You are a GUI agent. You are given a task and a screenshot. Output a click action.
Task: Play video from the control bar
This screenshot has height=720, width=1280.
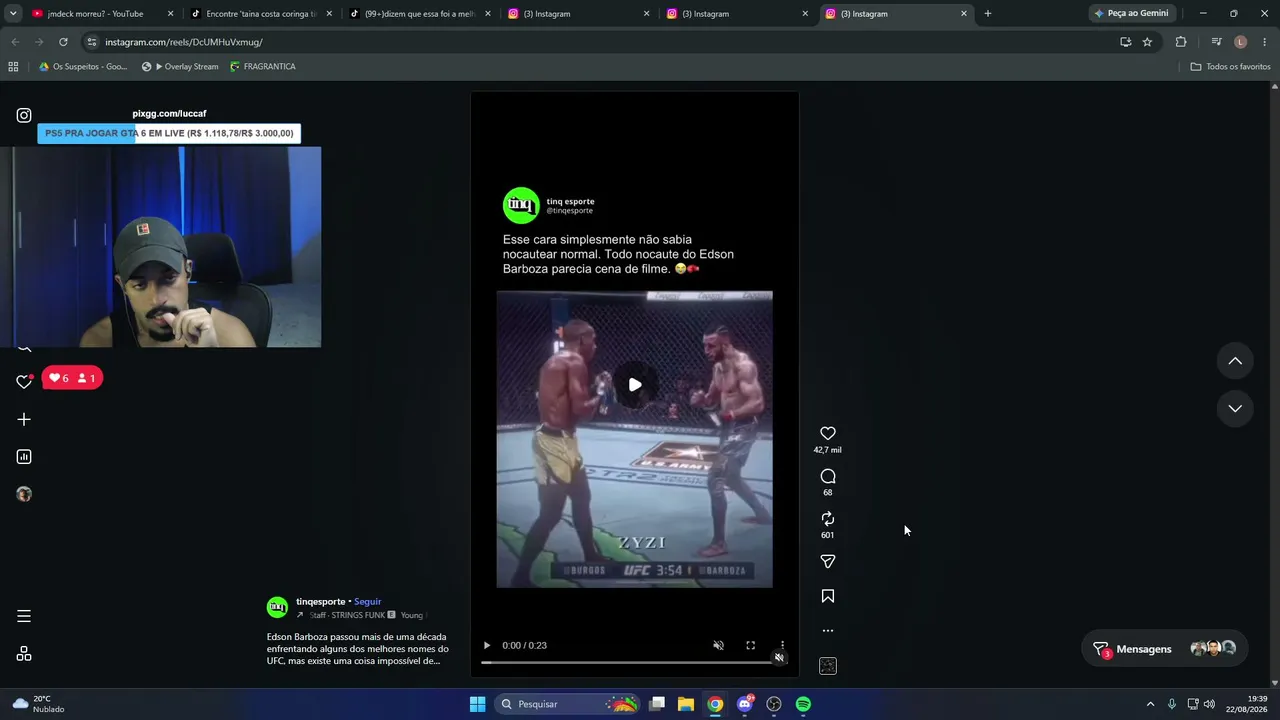pos(487,645)
